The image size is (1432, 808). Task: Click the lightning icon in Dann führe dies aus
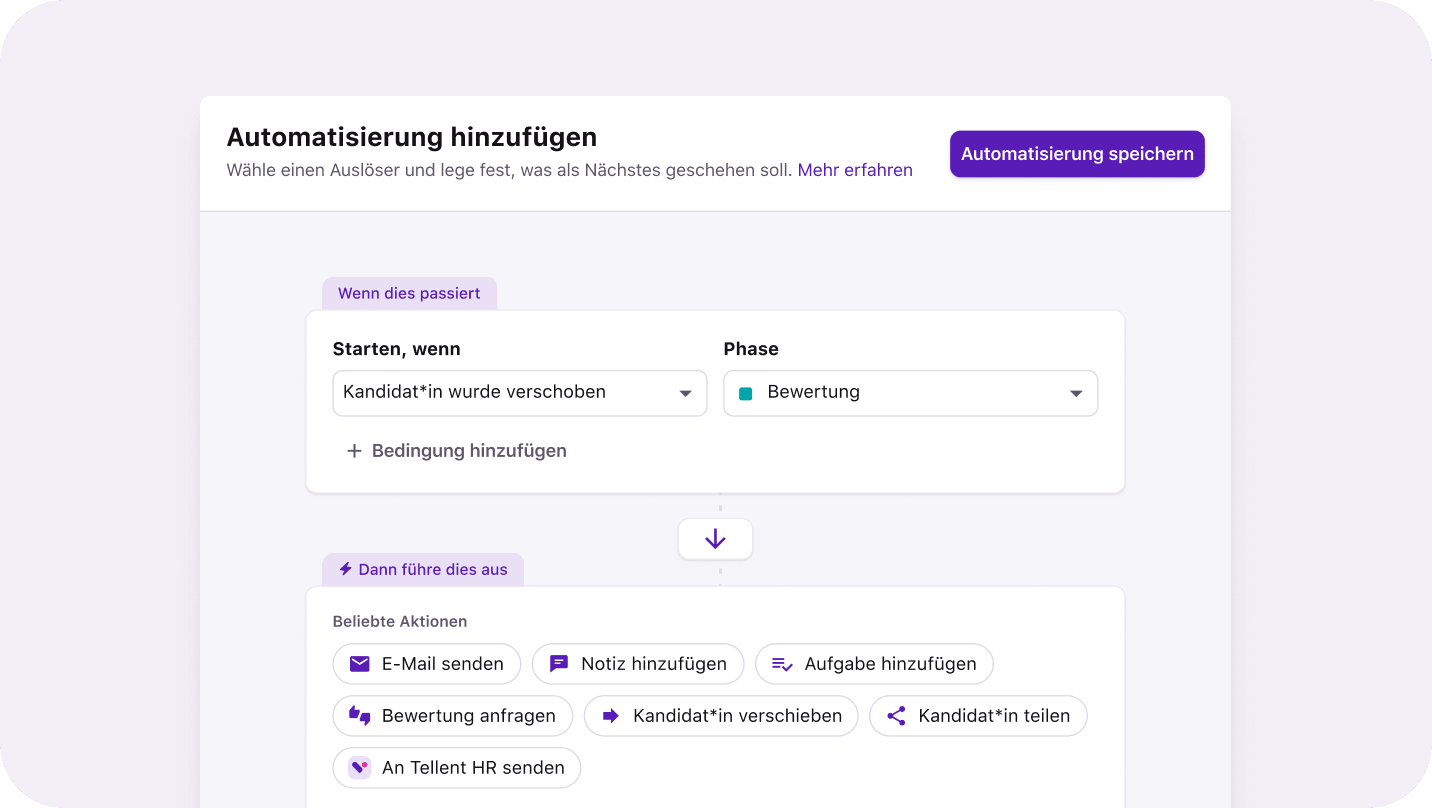(x=344, y=568)
